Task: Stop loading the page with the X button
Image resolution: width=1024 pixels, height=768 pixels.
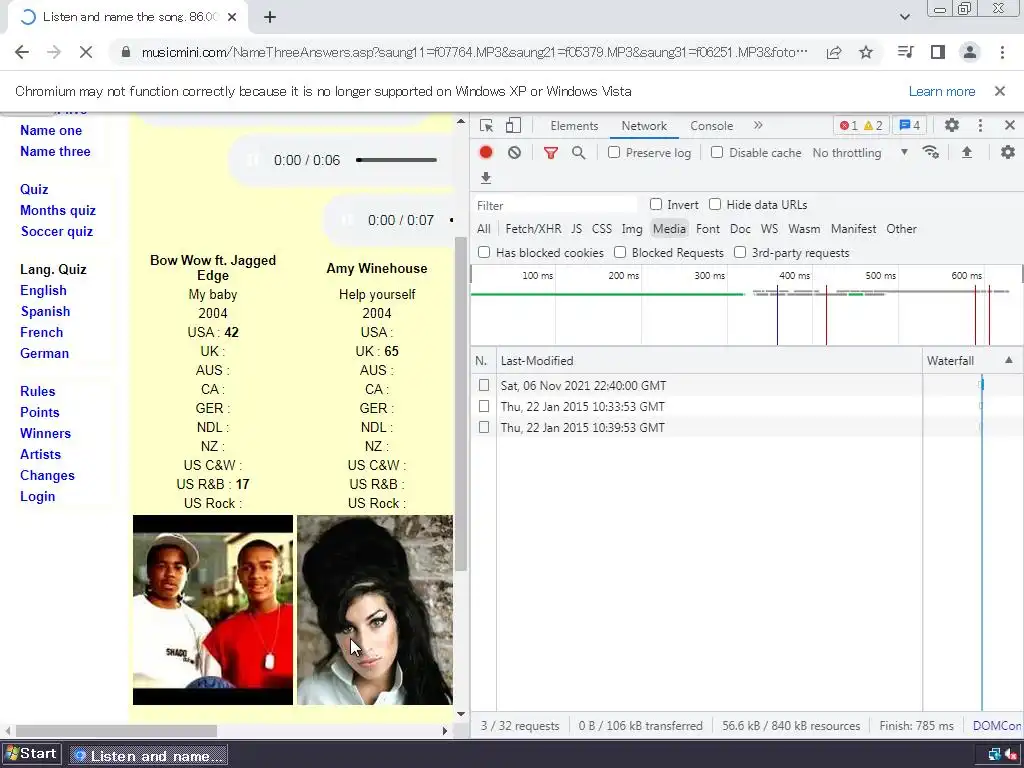Action: (x=86, y=52)
